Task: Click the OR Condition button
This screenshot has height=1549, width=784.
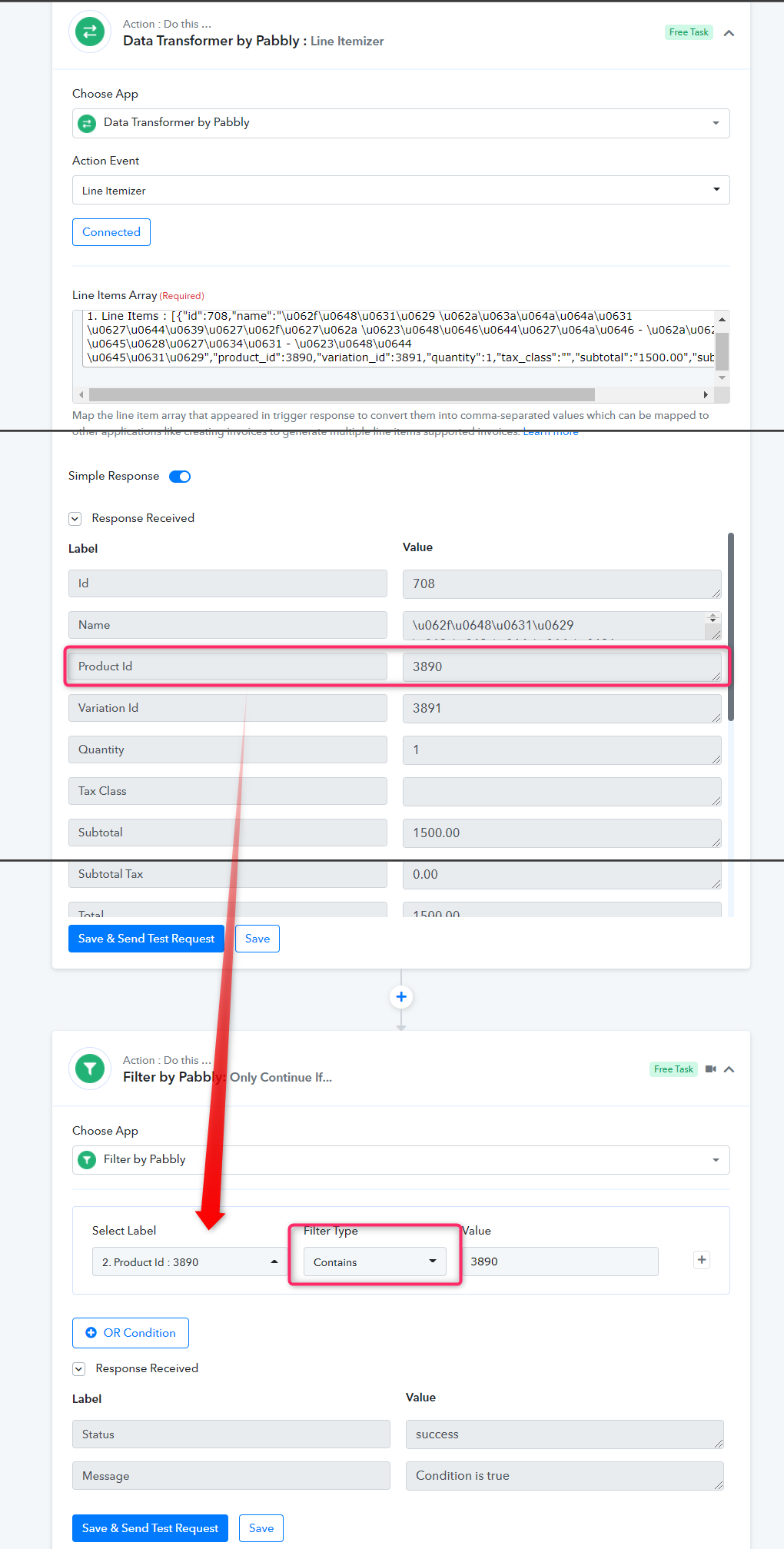Action: pos(131,1333)
